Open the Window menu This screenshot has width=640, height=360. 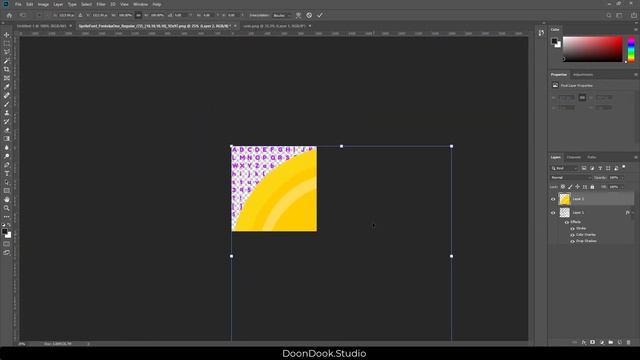(140, 4)
